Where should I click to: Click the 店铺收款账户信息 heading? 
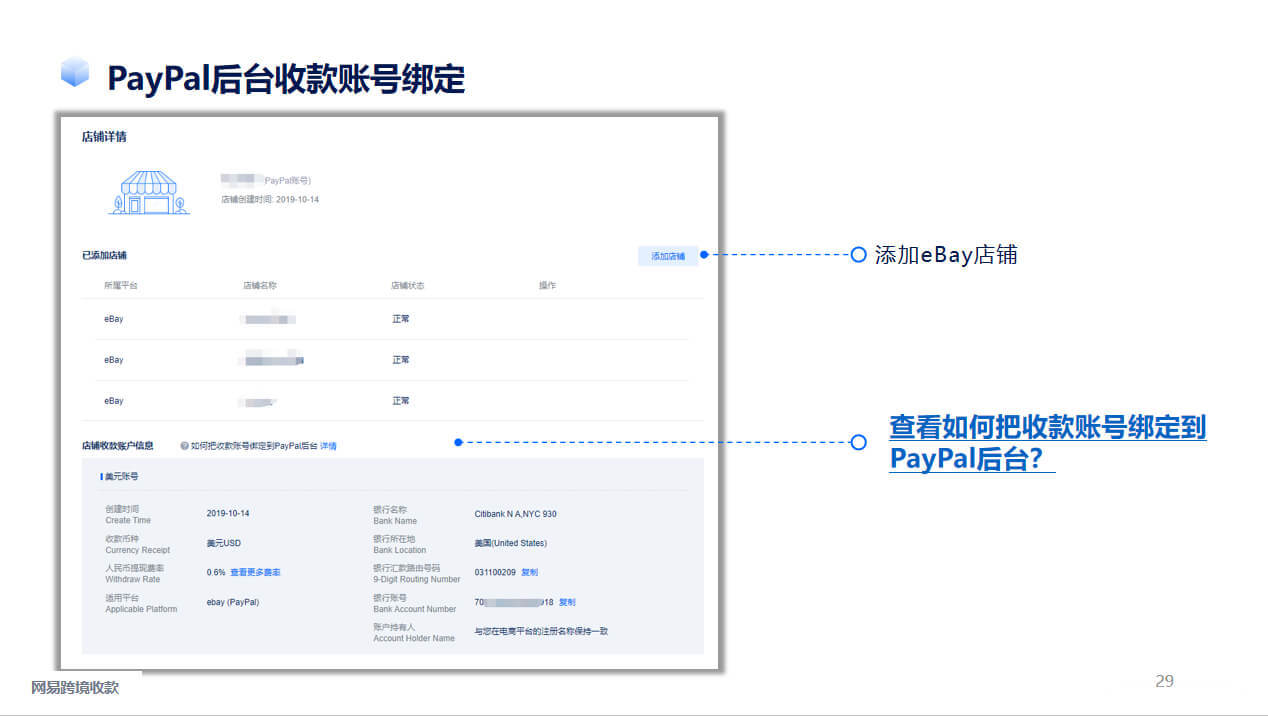[x=118, y=446]
